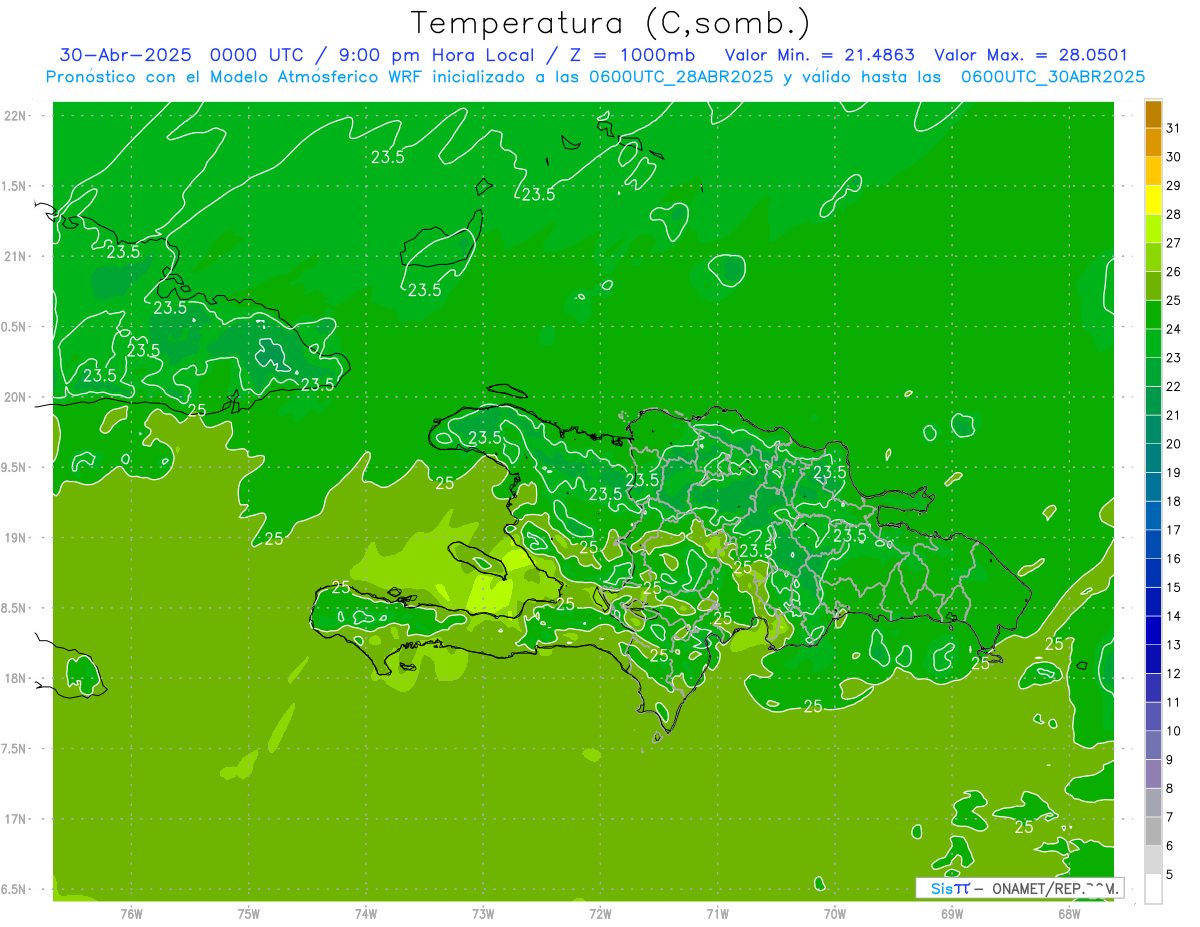Pick the gray legend band between 6 and 7
This screenshot has width=1200, height=927.
click(x=1153, y=831)
